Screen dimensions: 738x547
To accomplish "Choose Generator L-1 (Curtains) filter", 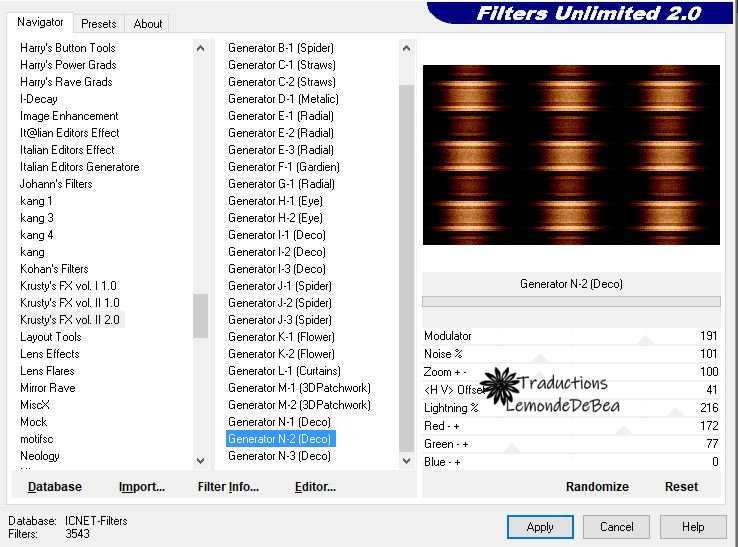I will point(284,371).
